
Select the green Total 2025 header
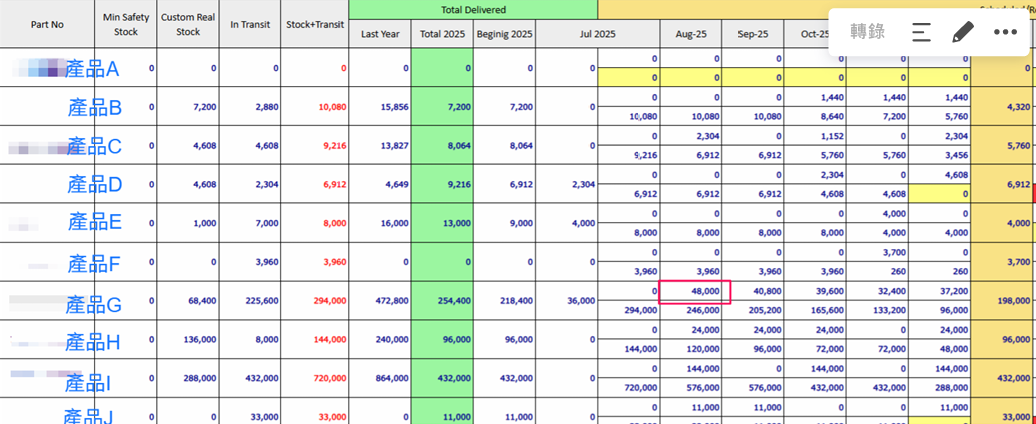click(442, 34)
